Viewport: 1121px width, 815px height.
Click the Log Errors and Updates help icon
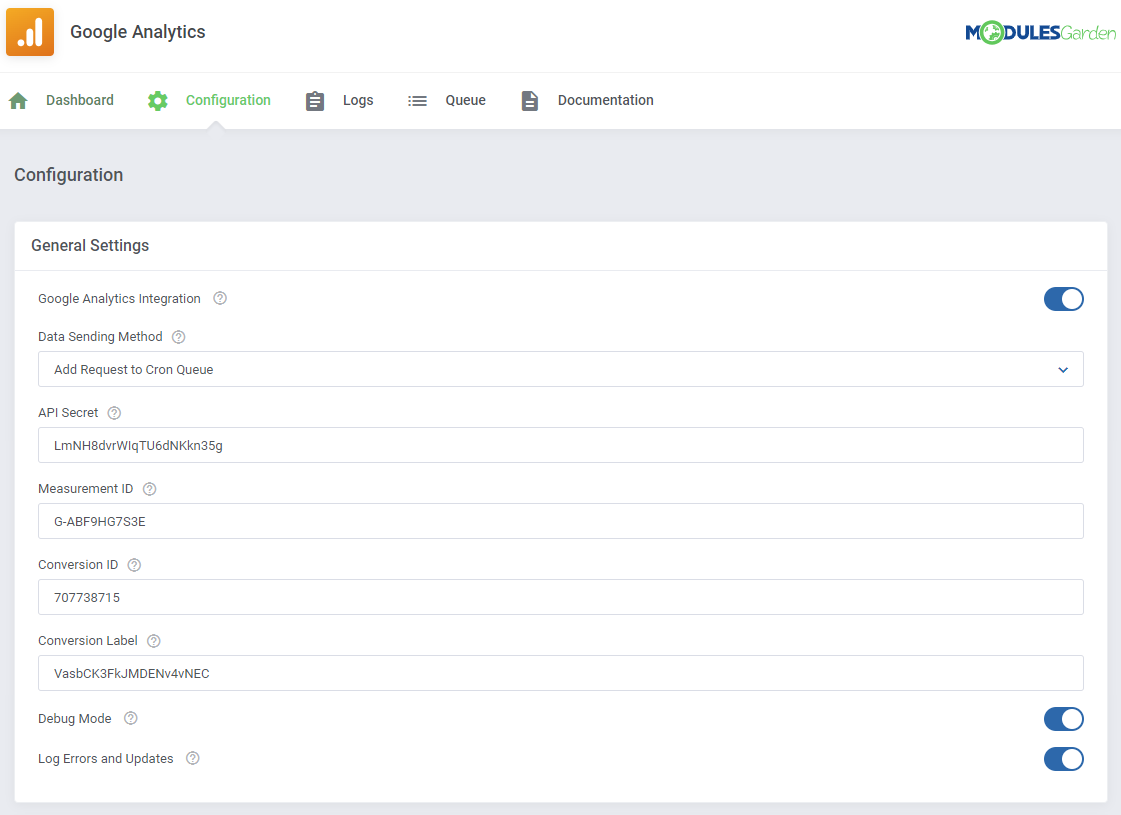(x=193, y=758)
